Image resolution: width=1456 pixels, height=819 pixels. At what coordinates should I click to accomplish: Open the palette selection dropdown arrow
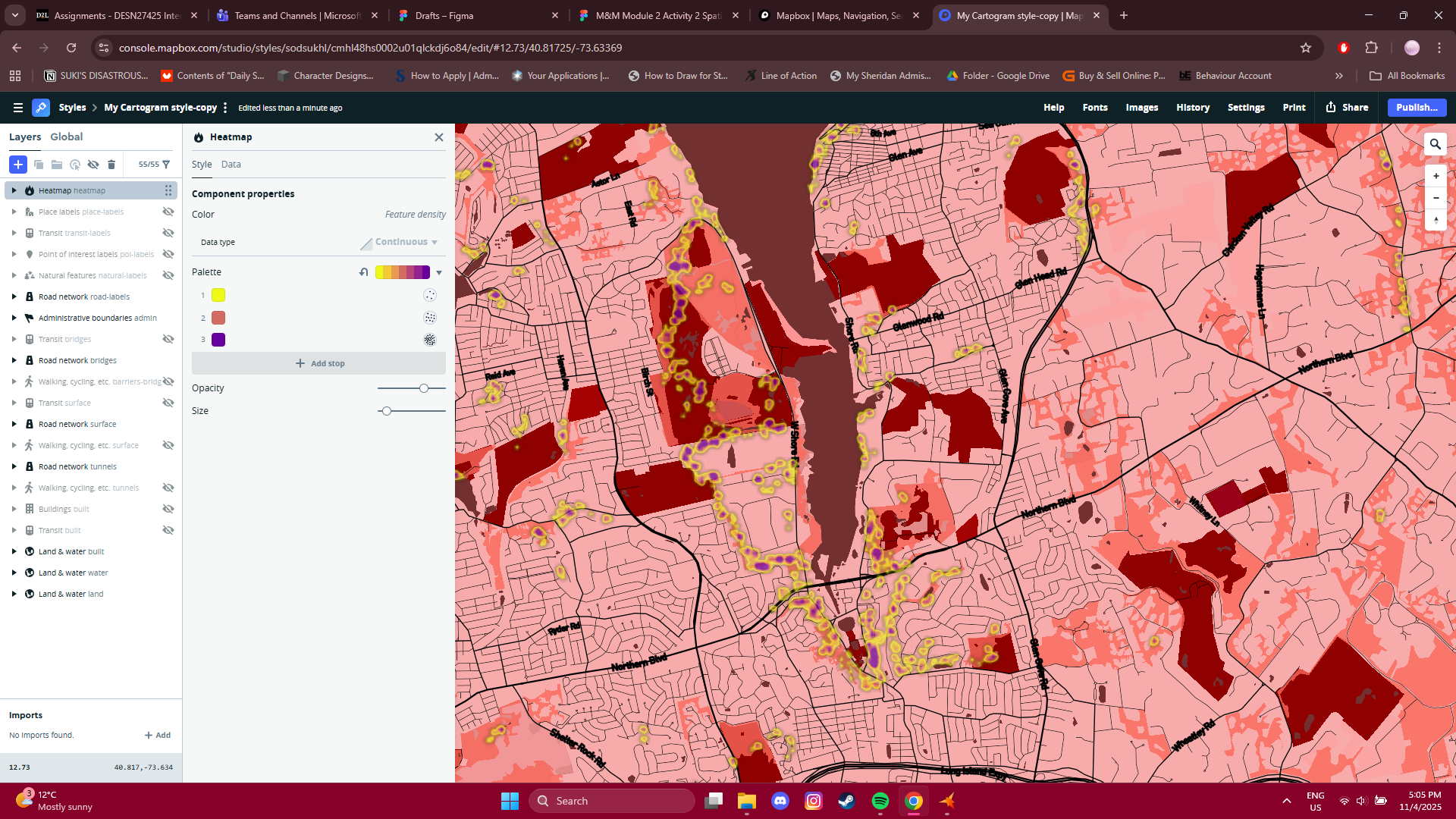[x=438, y=271]
